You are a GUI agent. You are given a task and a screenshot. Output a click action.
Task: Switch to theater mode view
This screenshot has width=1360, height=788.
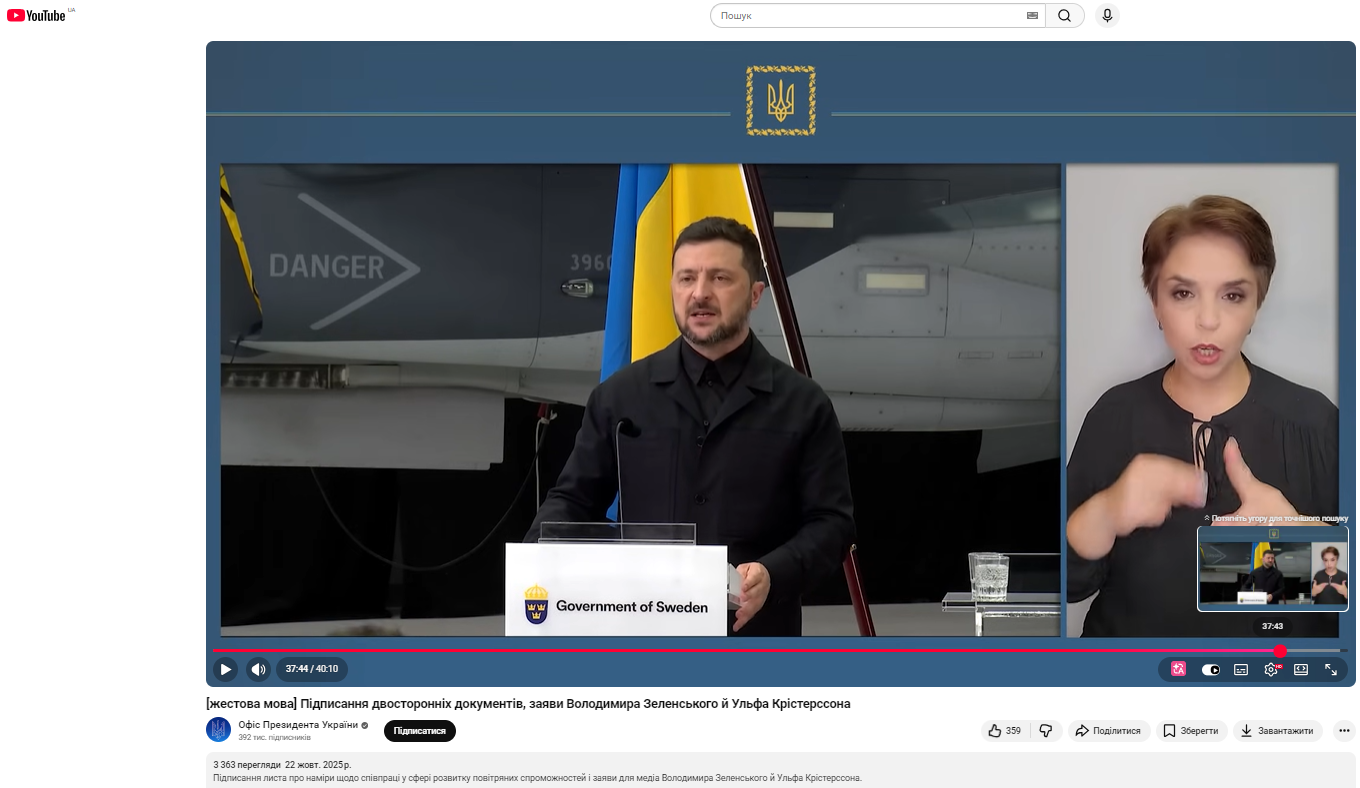pos(1301,669)
